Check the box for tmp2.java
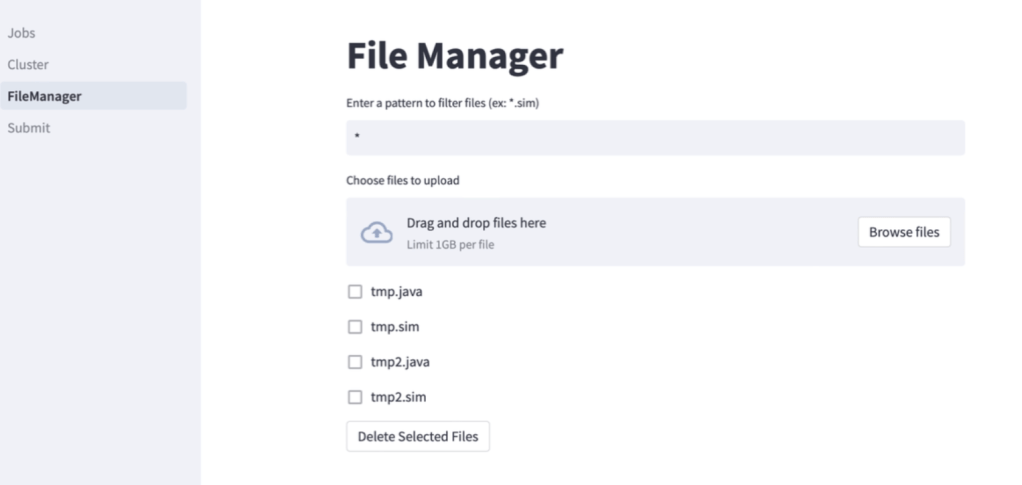1022x485 pixels. pos(354,362)
